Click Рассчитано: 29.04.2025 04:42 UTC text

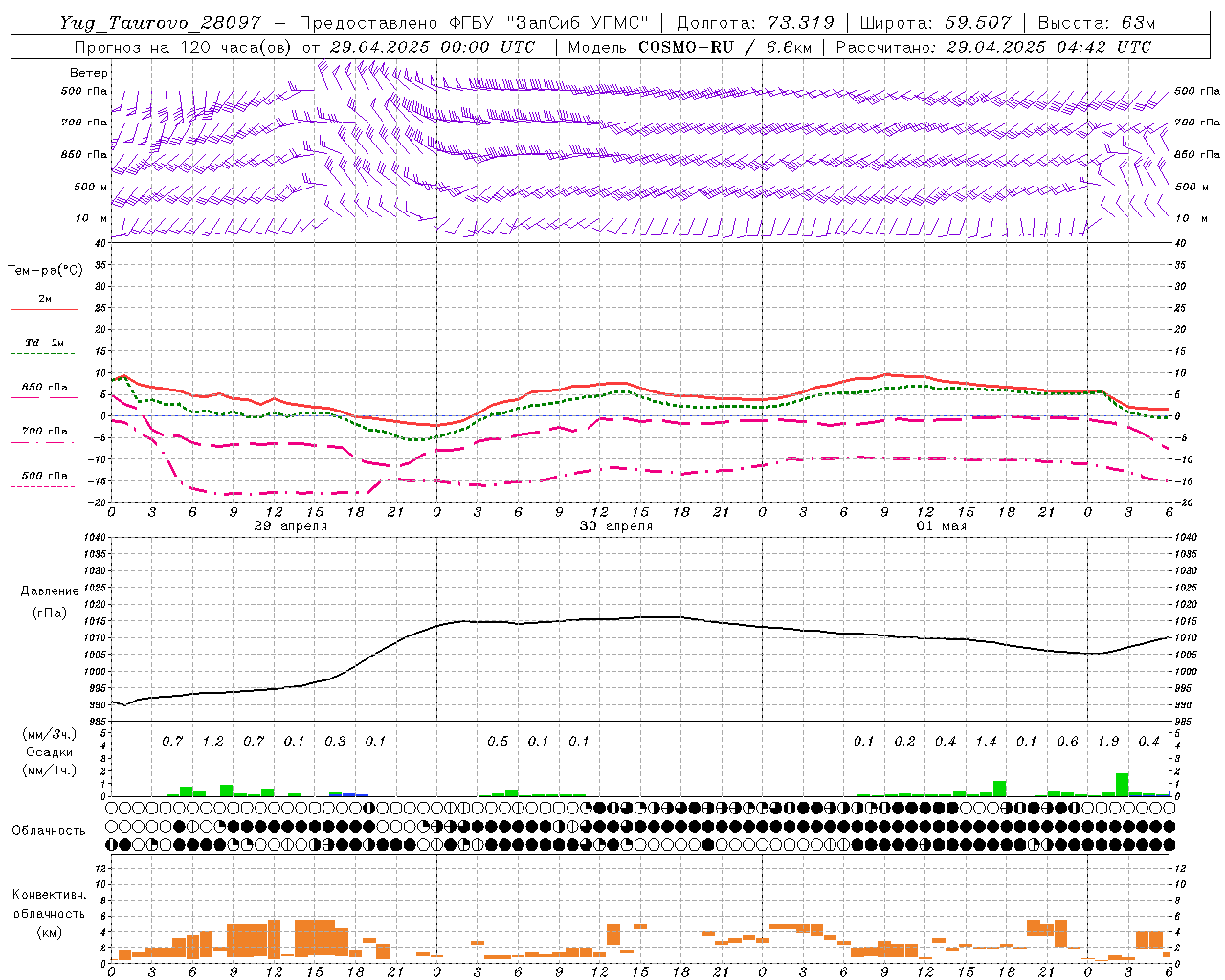click(x=993, y=47)
